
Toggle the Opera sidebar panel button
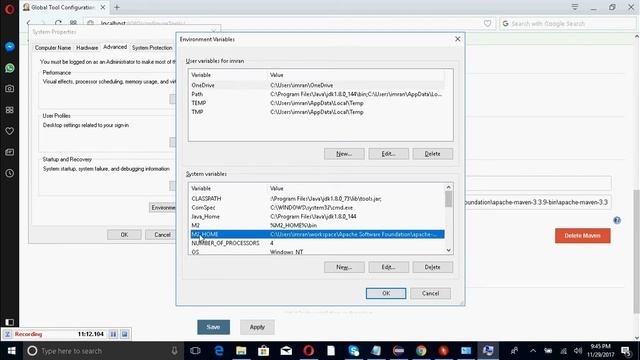tap(9, 322)
